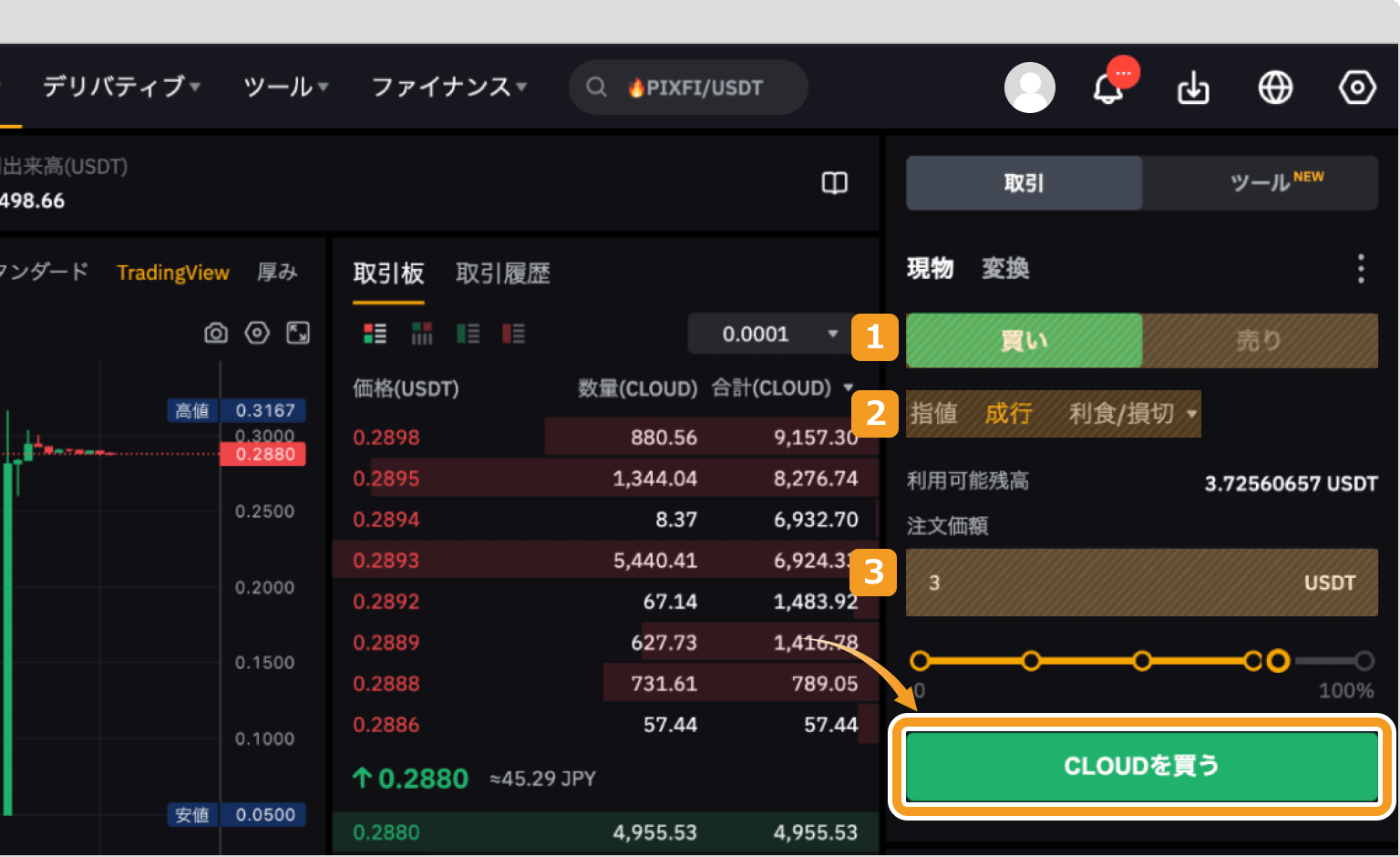This screenshot has height=857, width=1400.
Task: Set slider to the 100% point
Action: point(1364,661)
